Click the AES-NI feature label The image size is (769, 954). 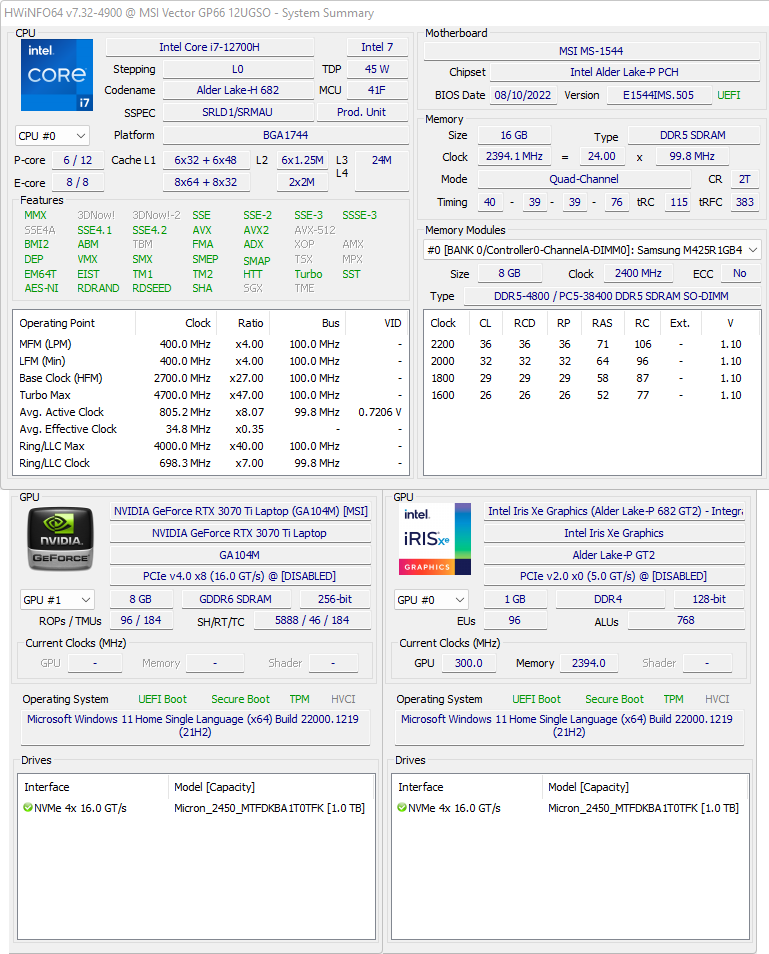(41, 288)
